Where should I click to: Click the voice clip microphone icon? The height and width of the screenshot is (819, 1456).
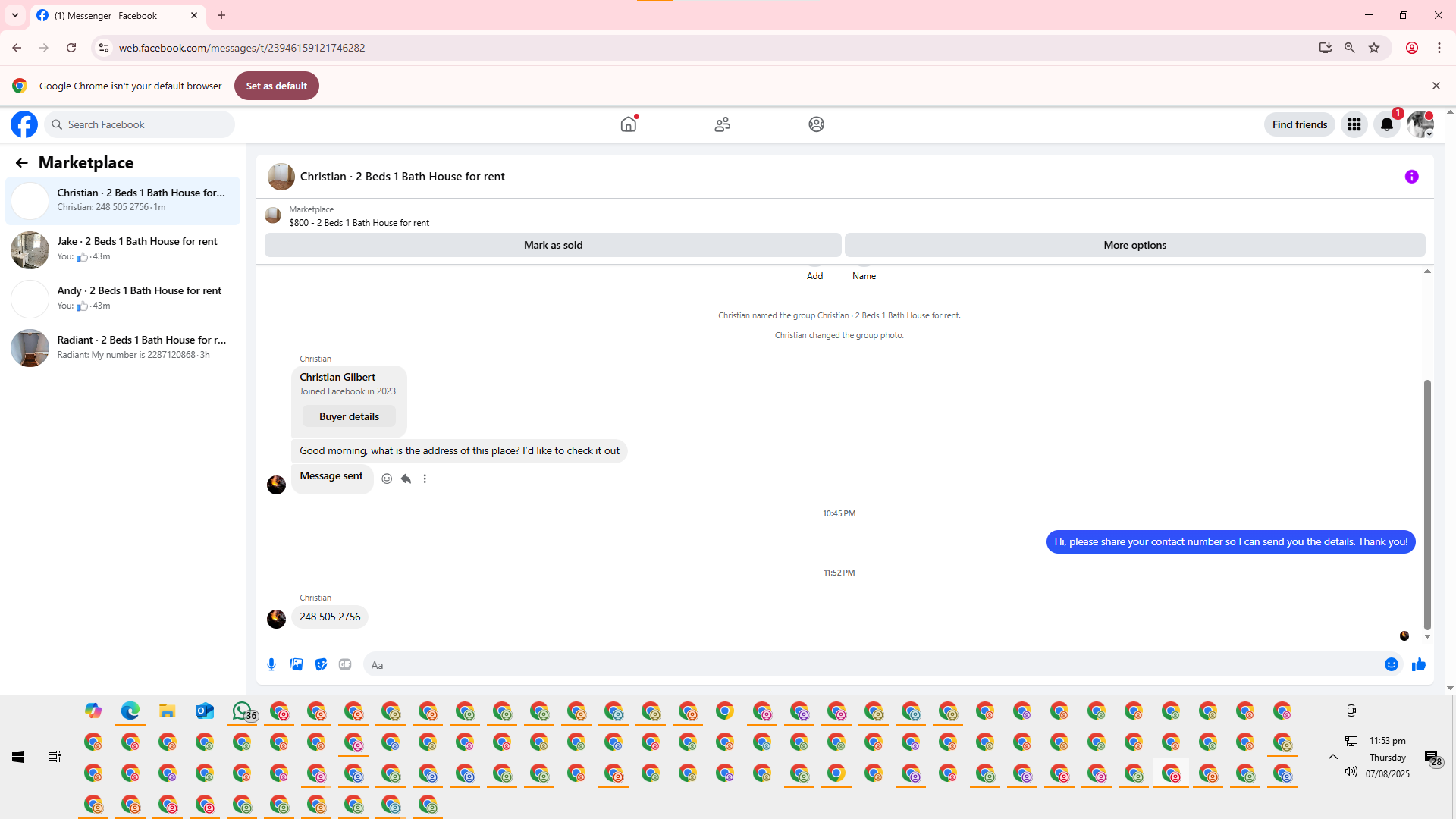click(x=271, y=665)
